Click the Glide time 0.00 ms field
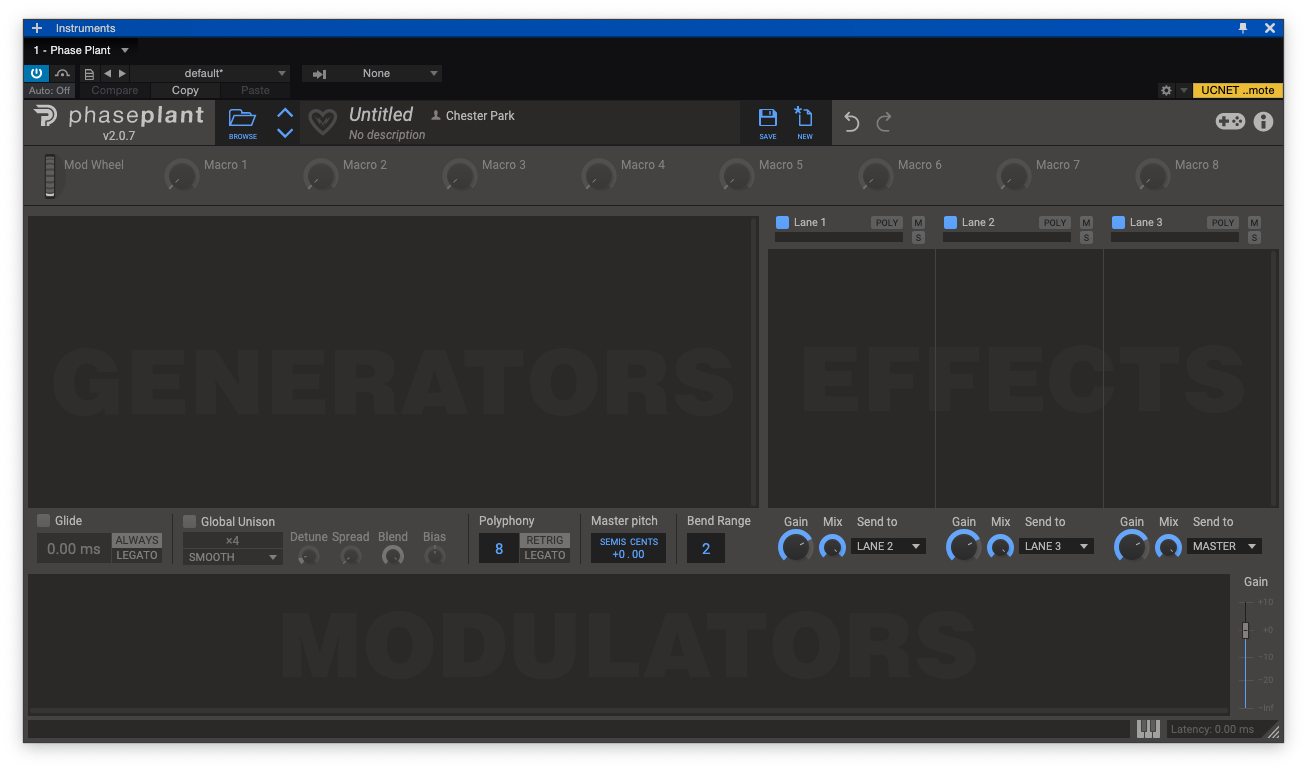 point(74,548)
